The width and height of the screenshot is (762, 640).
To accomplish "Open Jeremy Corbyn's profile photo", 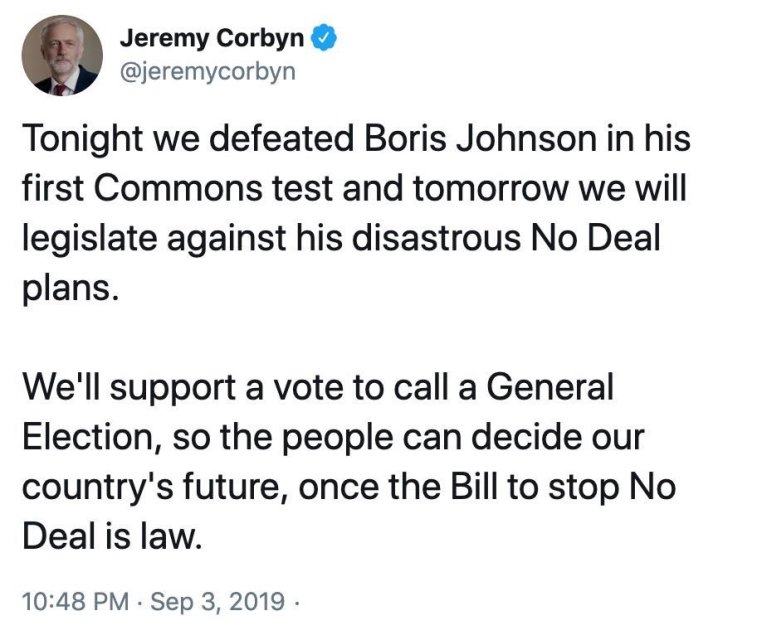I will pos(61,56).
